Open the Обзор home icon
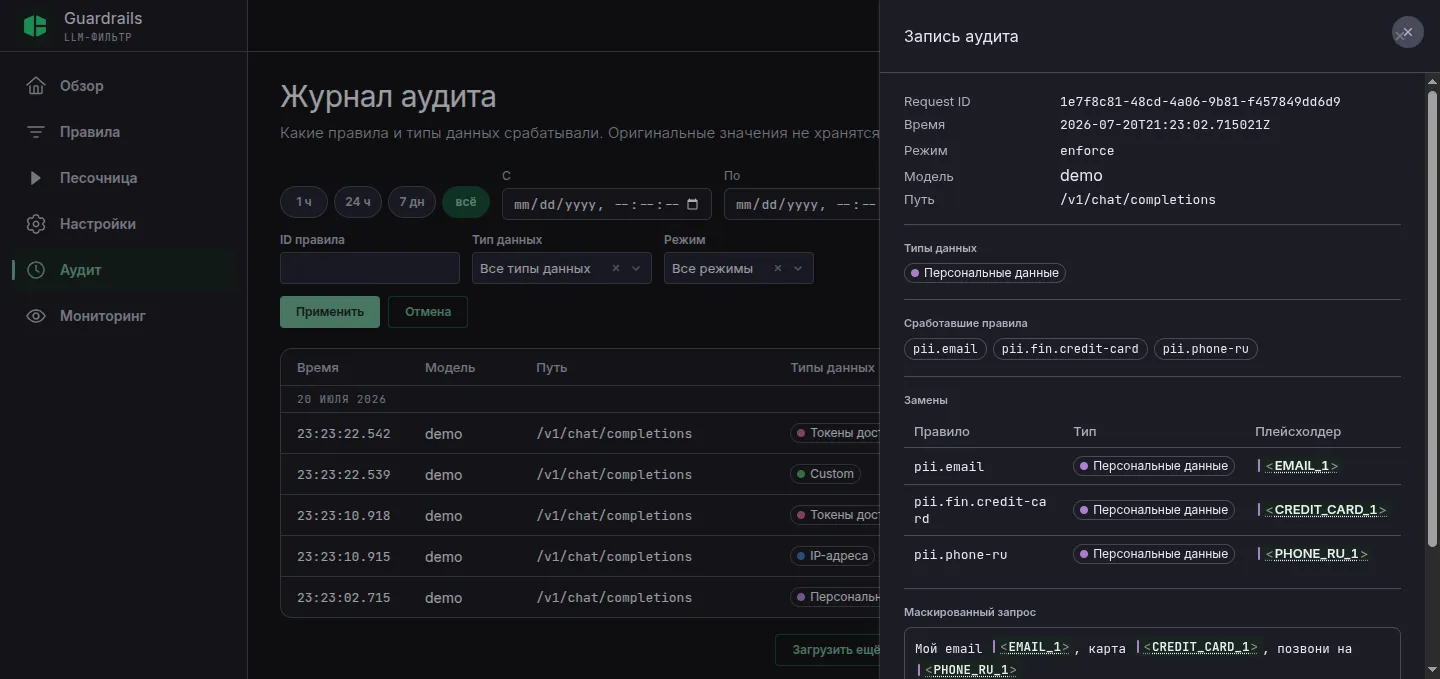 tap(36, 86)
